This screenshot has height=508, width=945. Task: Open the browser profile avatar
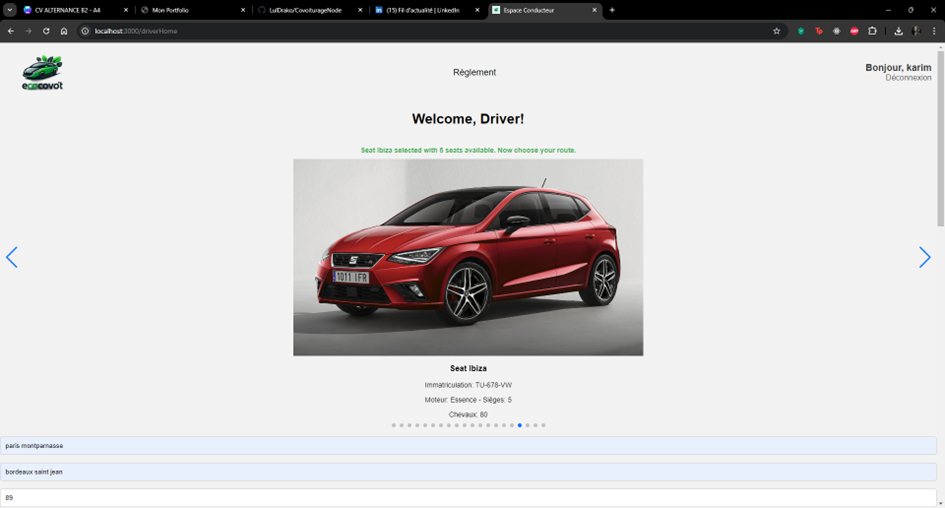click(917, 31)
